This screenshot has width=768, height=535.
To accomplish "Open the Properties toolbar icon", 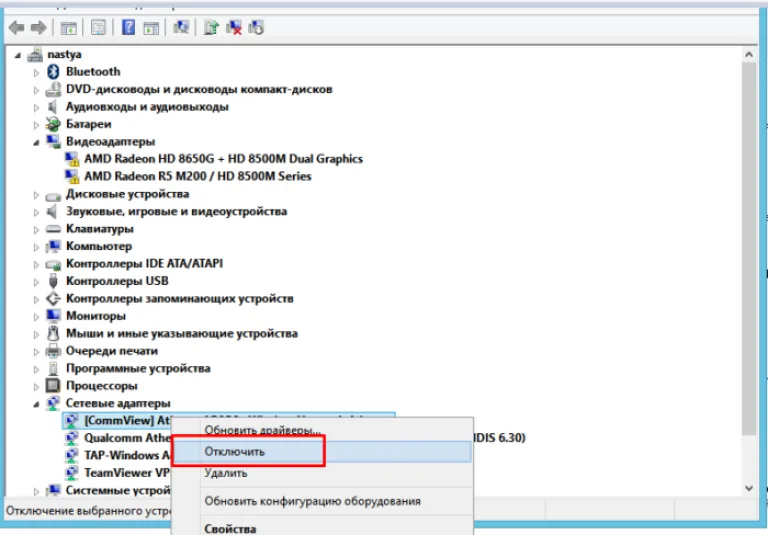I will tap(98, 27).
